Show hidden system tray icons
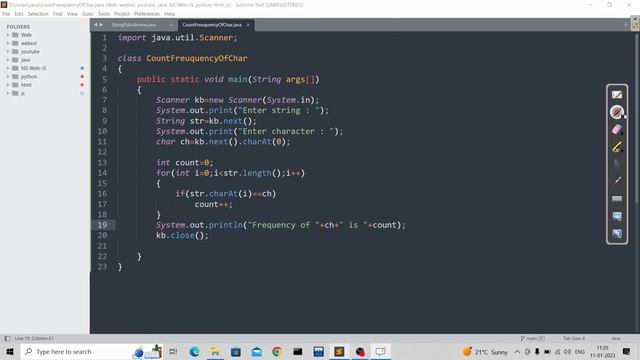The height and width of the screenshot is (360, 640). [x=517, y=351]
